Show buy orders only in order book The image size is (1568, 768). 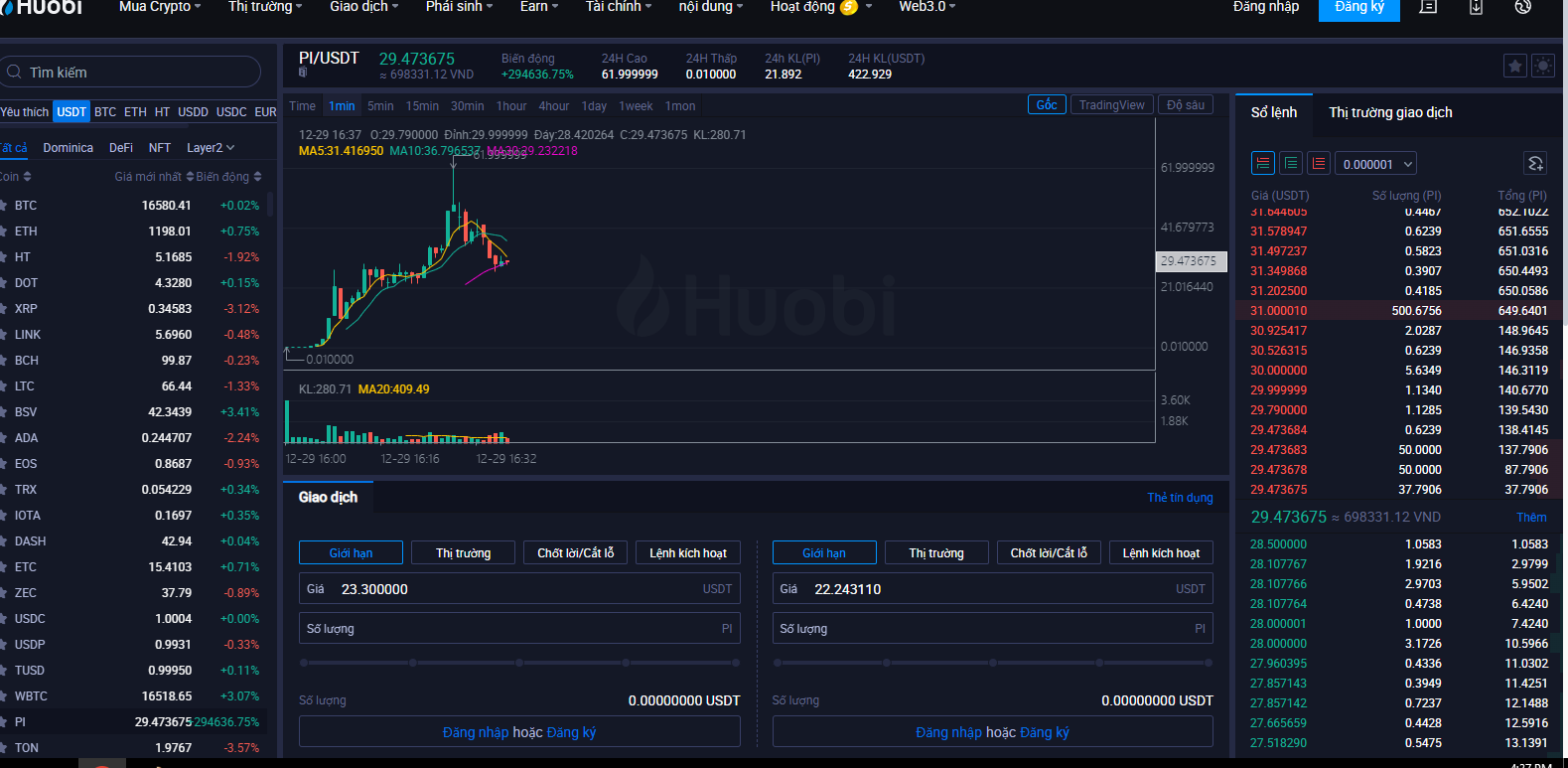(x=1291, y=163)
